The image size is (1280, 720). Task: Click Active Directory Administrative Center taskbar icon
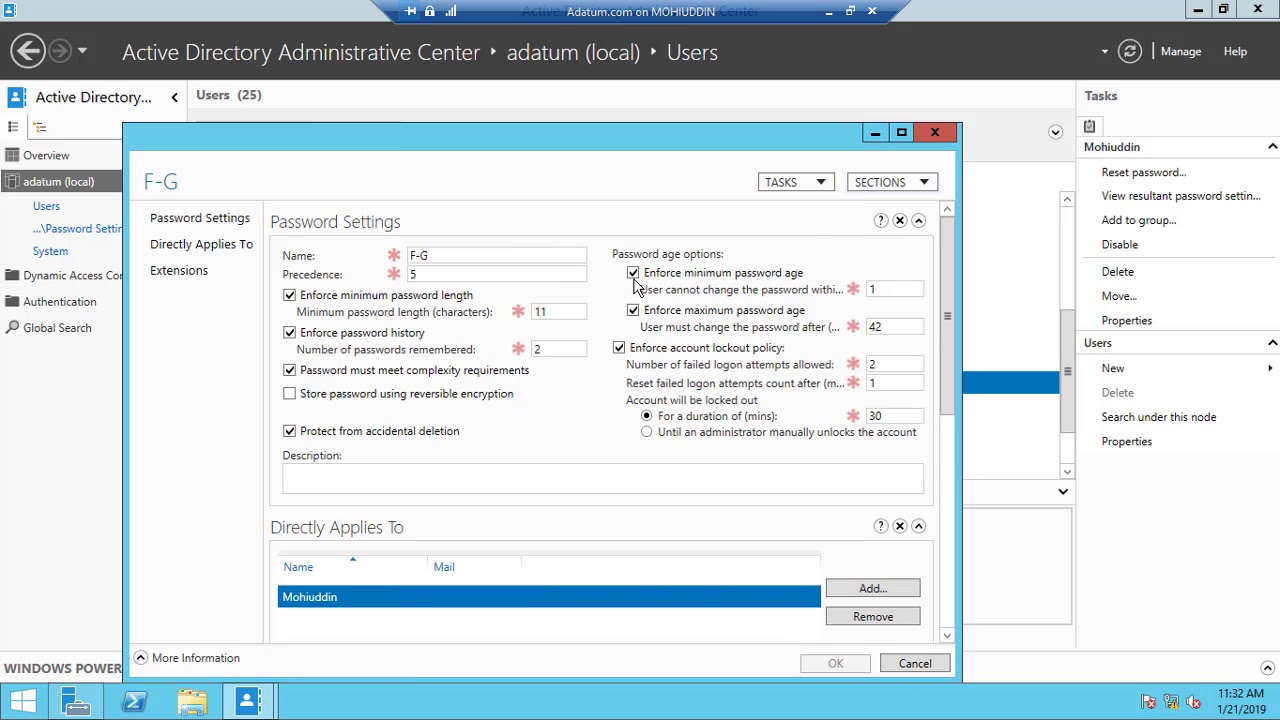(249, 702)
